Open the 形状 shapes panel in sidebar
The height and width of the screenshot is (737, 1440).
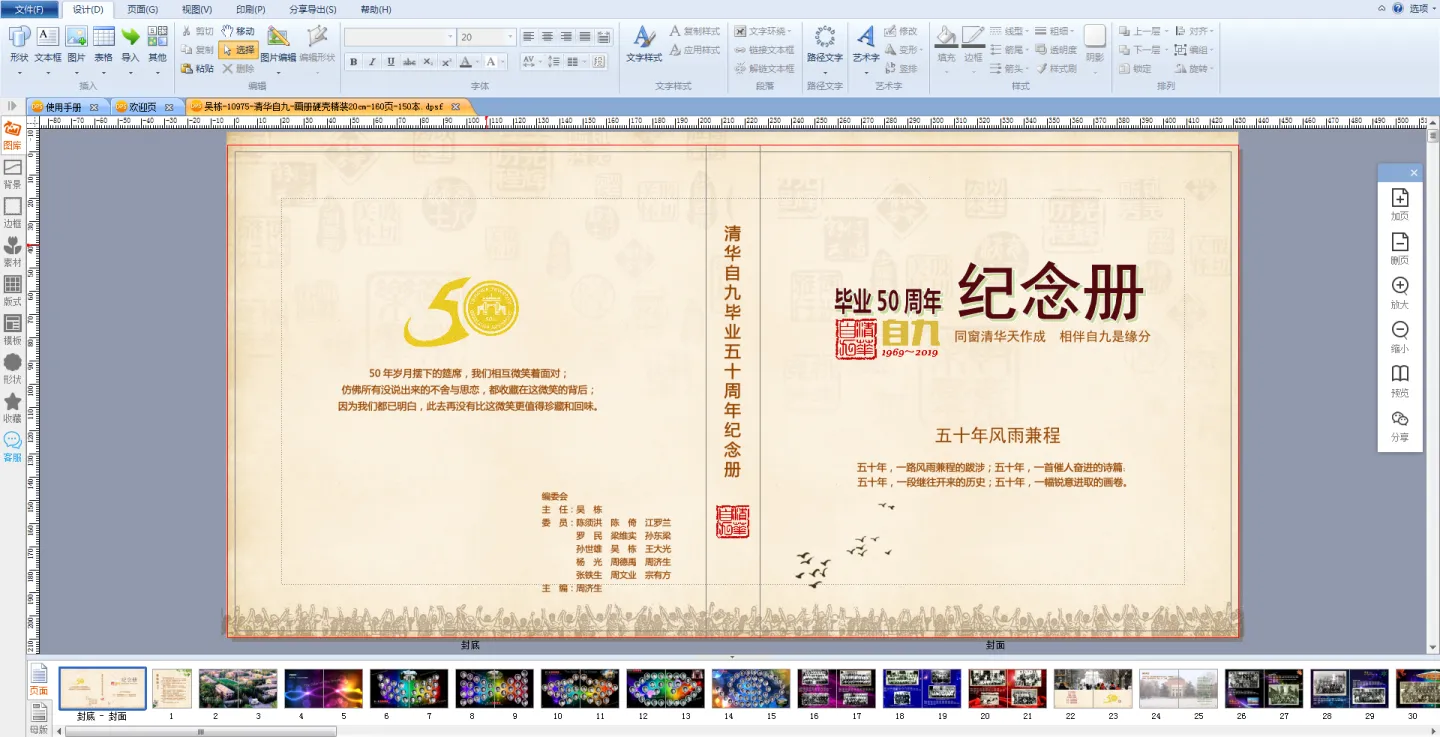pos(12,369)
